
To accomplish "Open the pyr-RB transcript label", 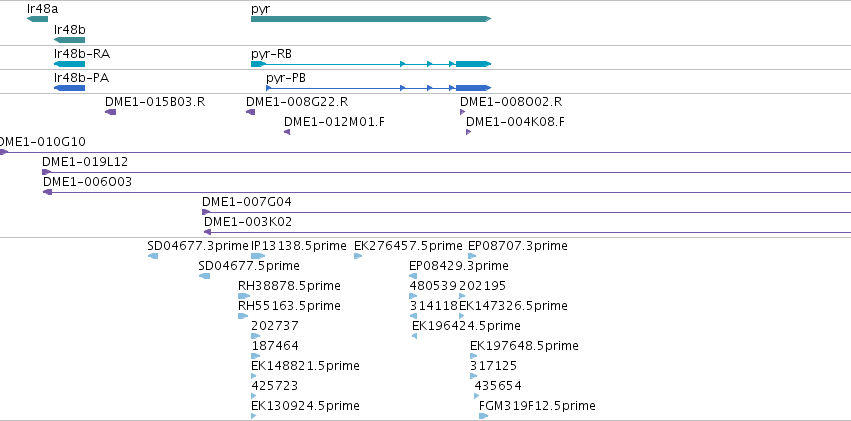I will tap(271, 54).
